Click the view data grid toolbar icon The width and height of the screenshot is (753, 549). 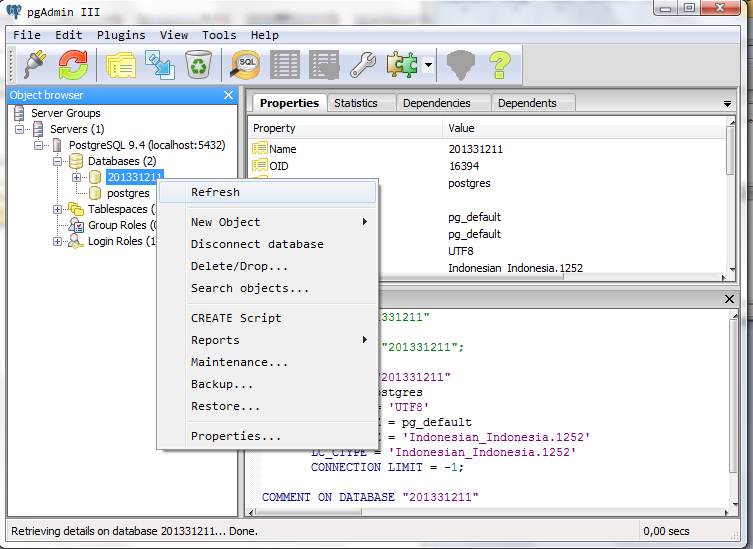click(x=285, y=64)
